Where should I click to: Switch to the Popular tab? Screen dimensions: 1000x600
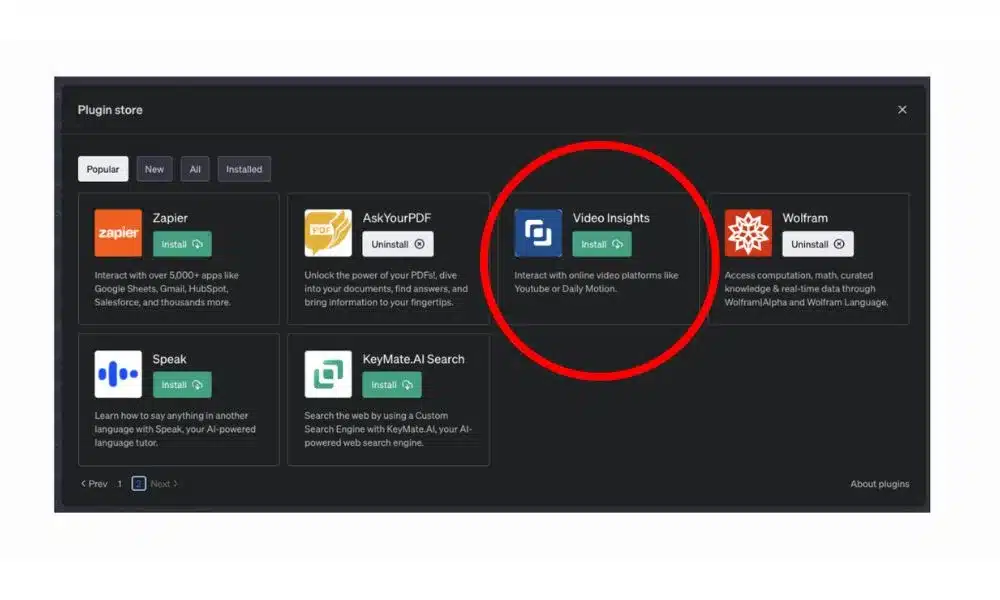click(x=103, y=169)
